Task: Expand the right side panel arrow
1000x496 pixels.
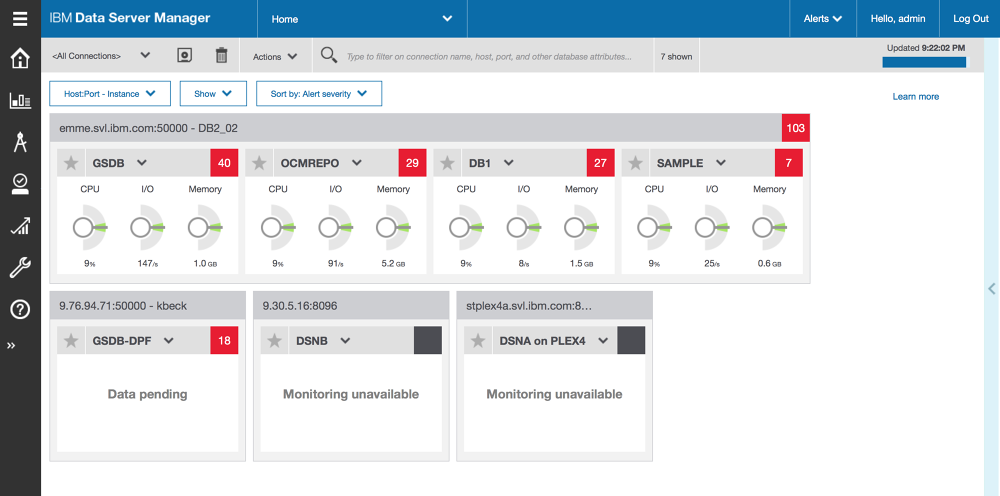Action: [x=992, y=288]
